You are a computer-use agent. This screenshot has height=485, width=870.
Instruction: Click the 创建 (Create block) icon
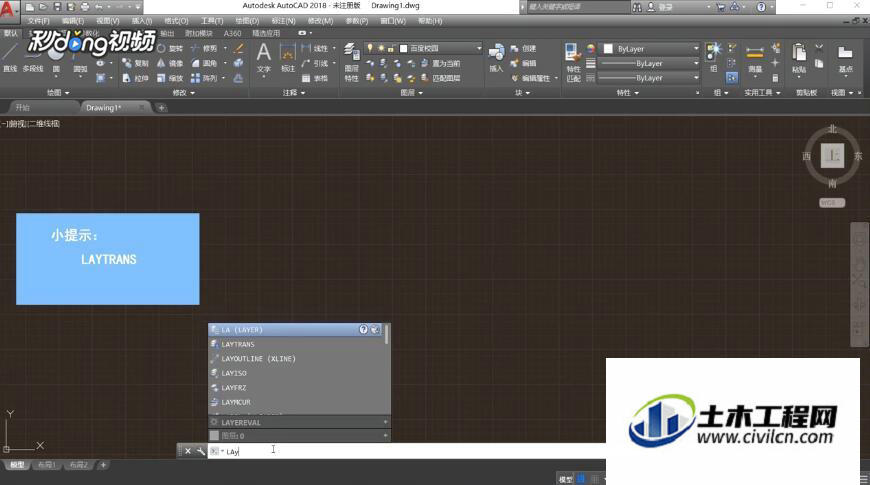[x=523, y=48]
